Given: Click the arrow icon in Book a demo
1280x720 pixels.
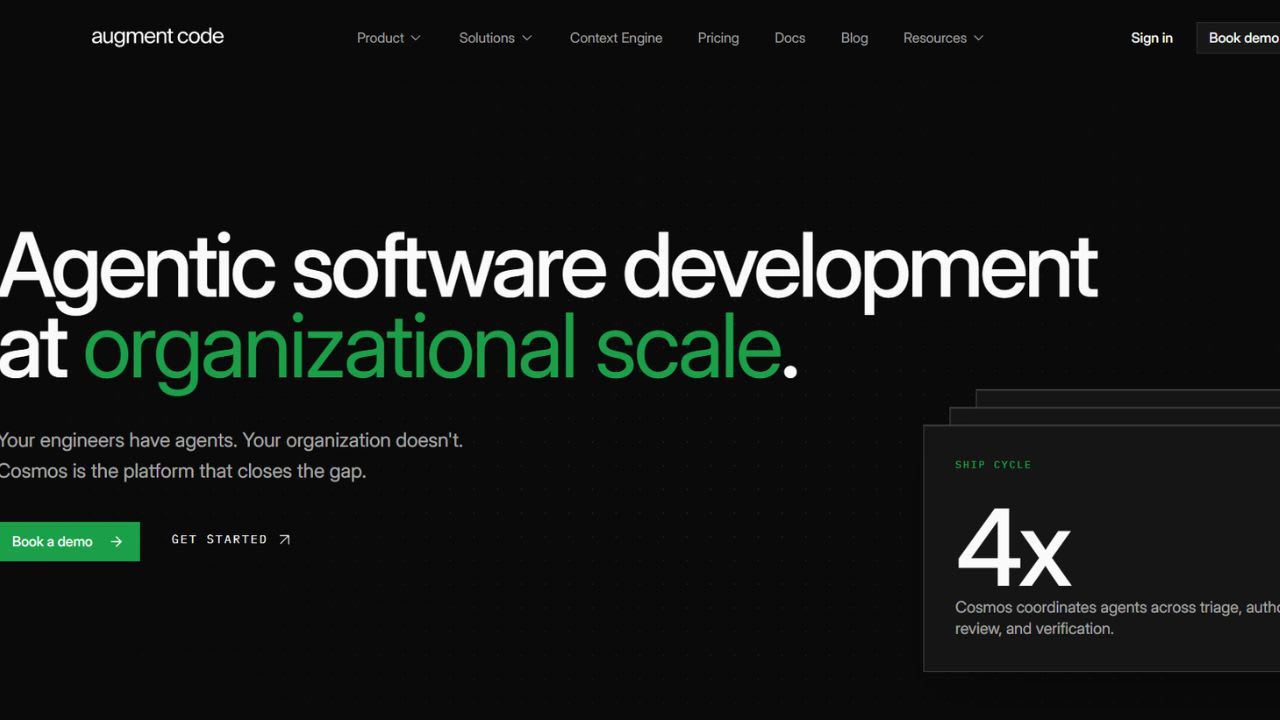Looking at the screenshot, I should [116, 541].
